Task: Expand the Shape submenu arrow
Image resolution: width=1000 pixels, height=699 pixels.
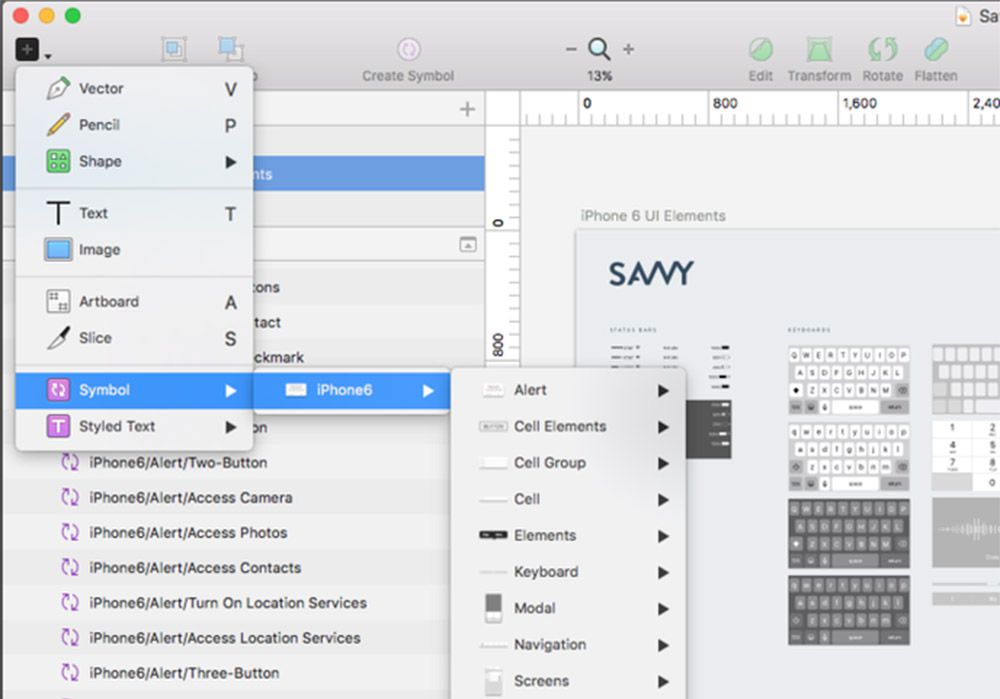Action: coord(230,162)
